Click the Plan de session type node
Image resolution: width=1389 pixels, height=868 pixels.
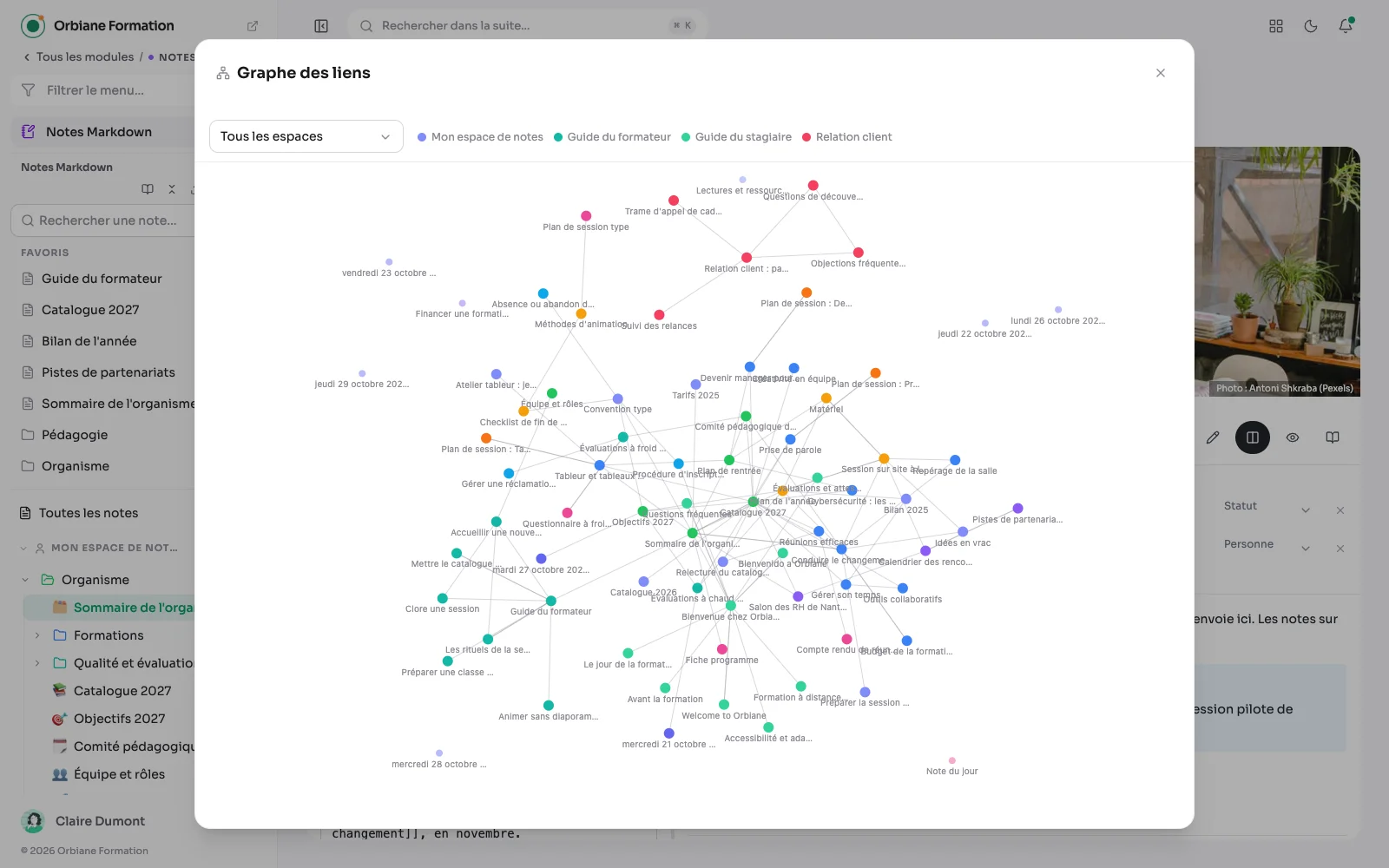pos(586,216)
